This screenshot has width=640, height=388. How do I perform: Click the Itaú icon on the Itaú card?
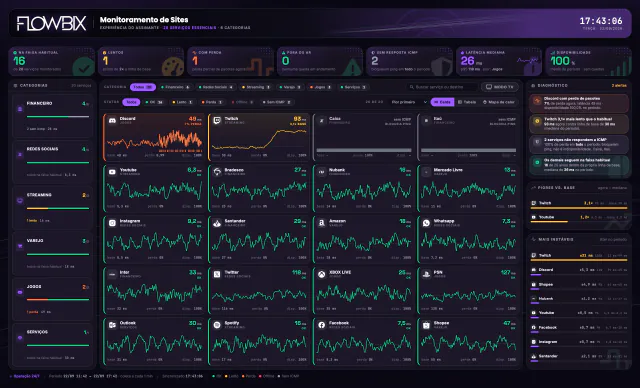(x=427, y=121)
